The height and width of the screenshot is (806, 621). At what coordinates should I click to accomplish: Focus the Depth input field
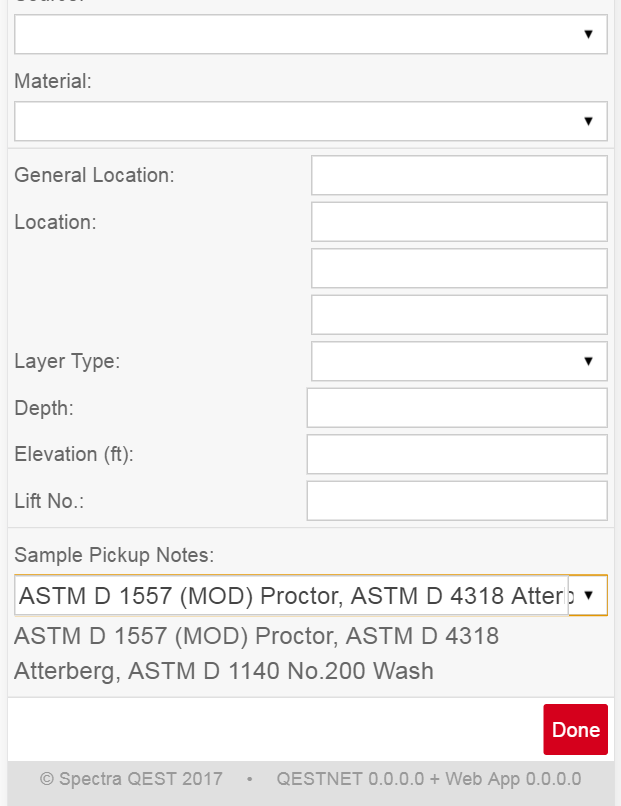click(457, 408)
